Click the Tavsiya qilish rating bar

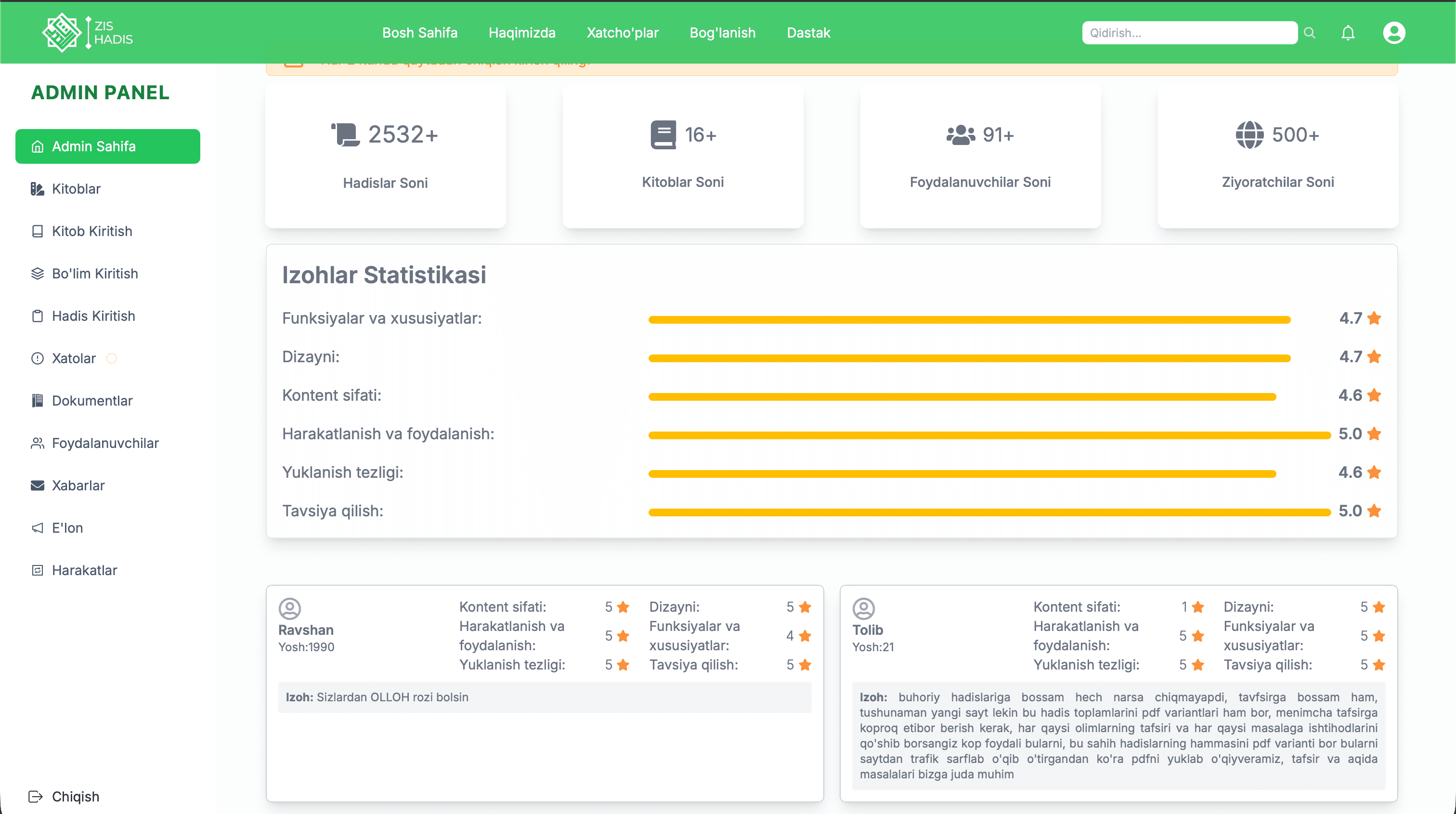coord(989,512)
